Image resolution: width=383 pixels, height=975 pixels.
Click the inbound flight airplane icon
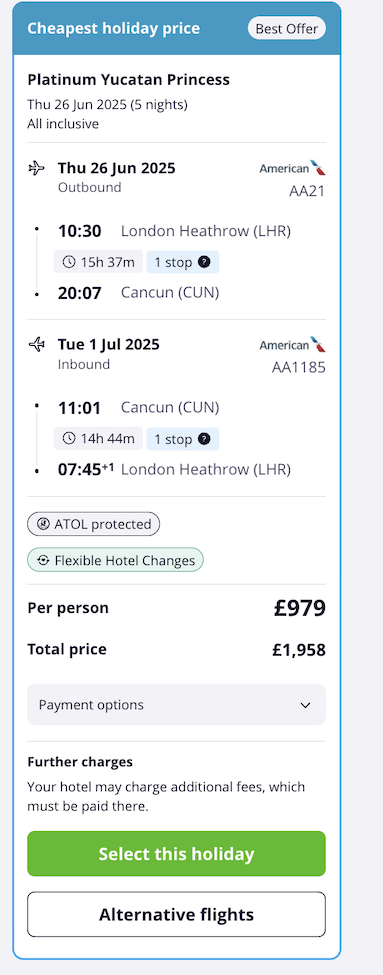[x=37, y=344]
